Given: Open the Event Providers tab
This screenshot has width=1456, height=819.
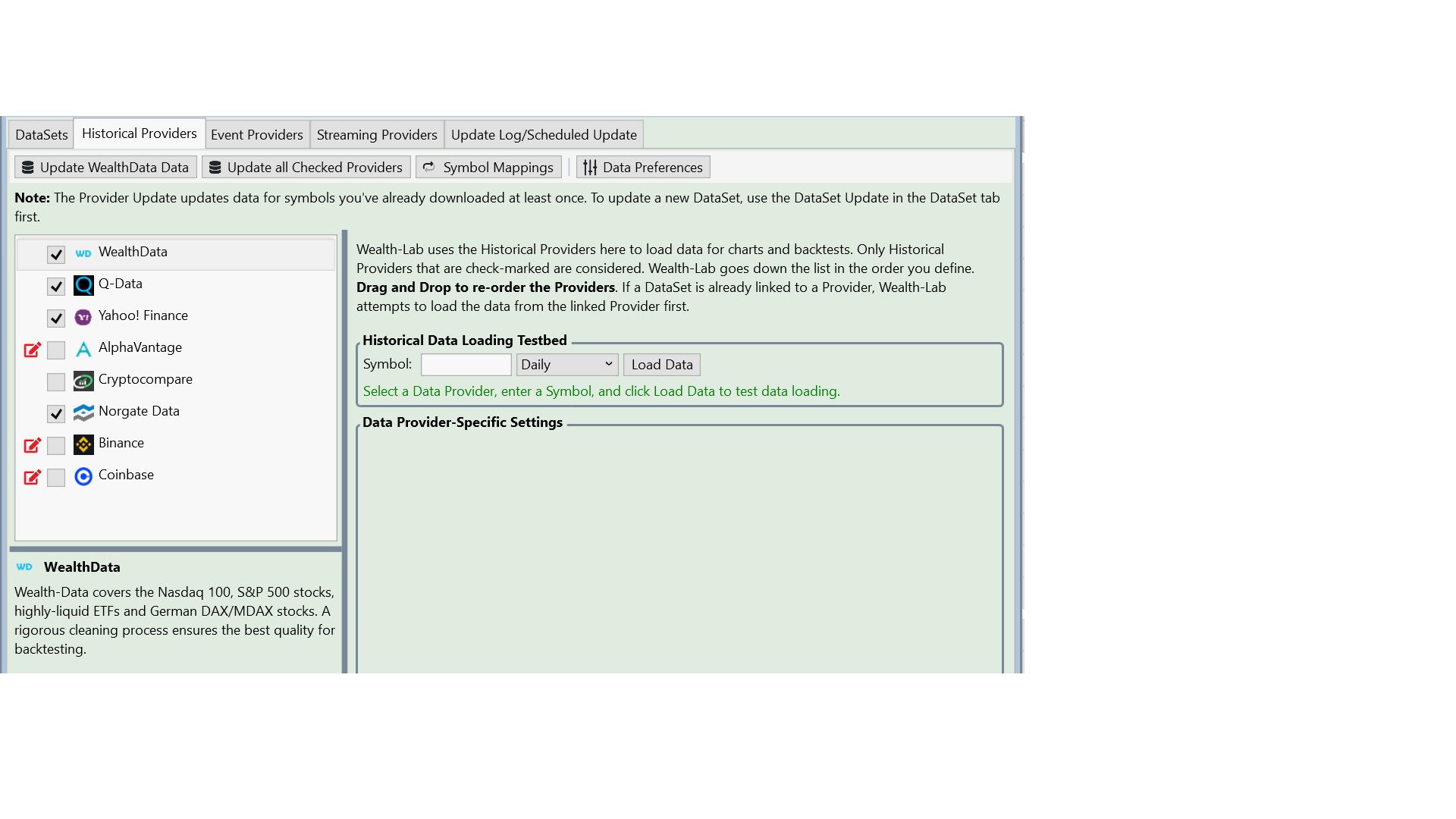Looking at the screenshot, I should [x=257, y=135].
